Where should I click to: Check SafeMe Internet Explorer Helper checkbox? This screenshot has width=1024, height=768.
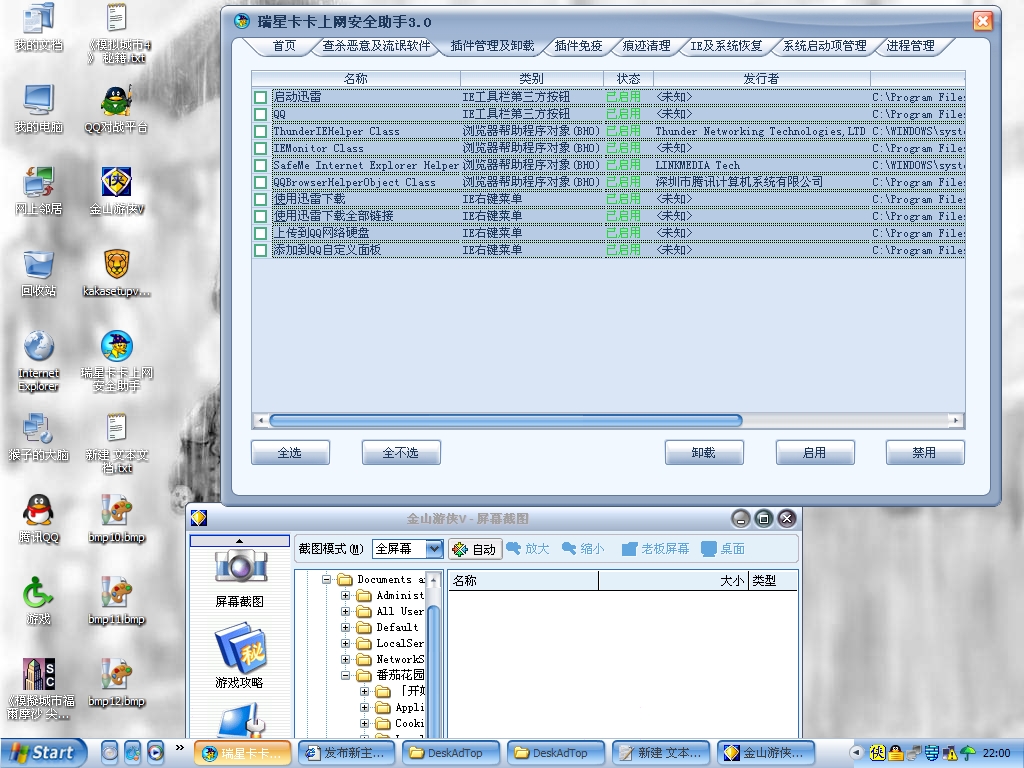point(261,165)
